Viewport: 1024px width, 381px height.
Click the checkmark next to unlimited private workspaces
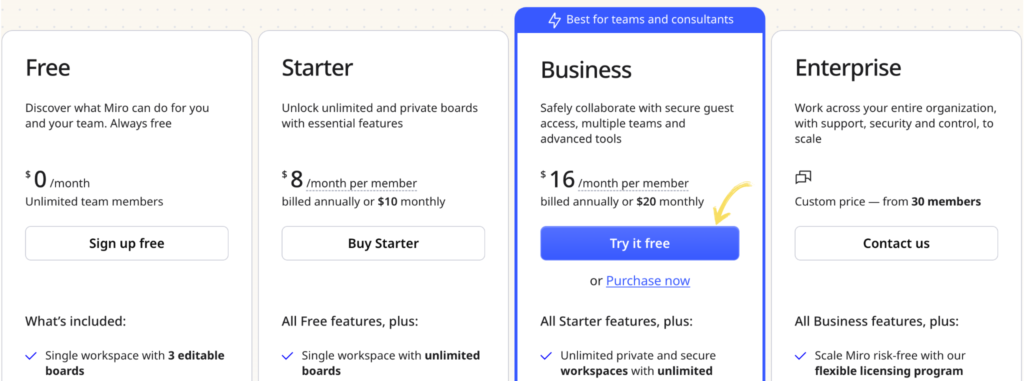pyautogui.click(x=546, y=356)
